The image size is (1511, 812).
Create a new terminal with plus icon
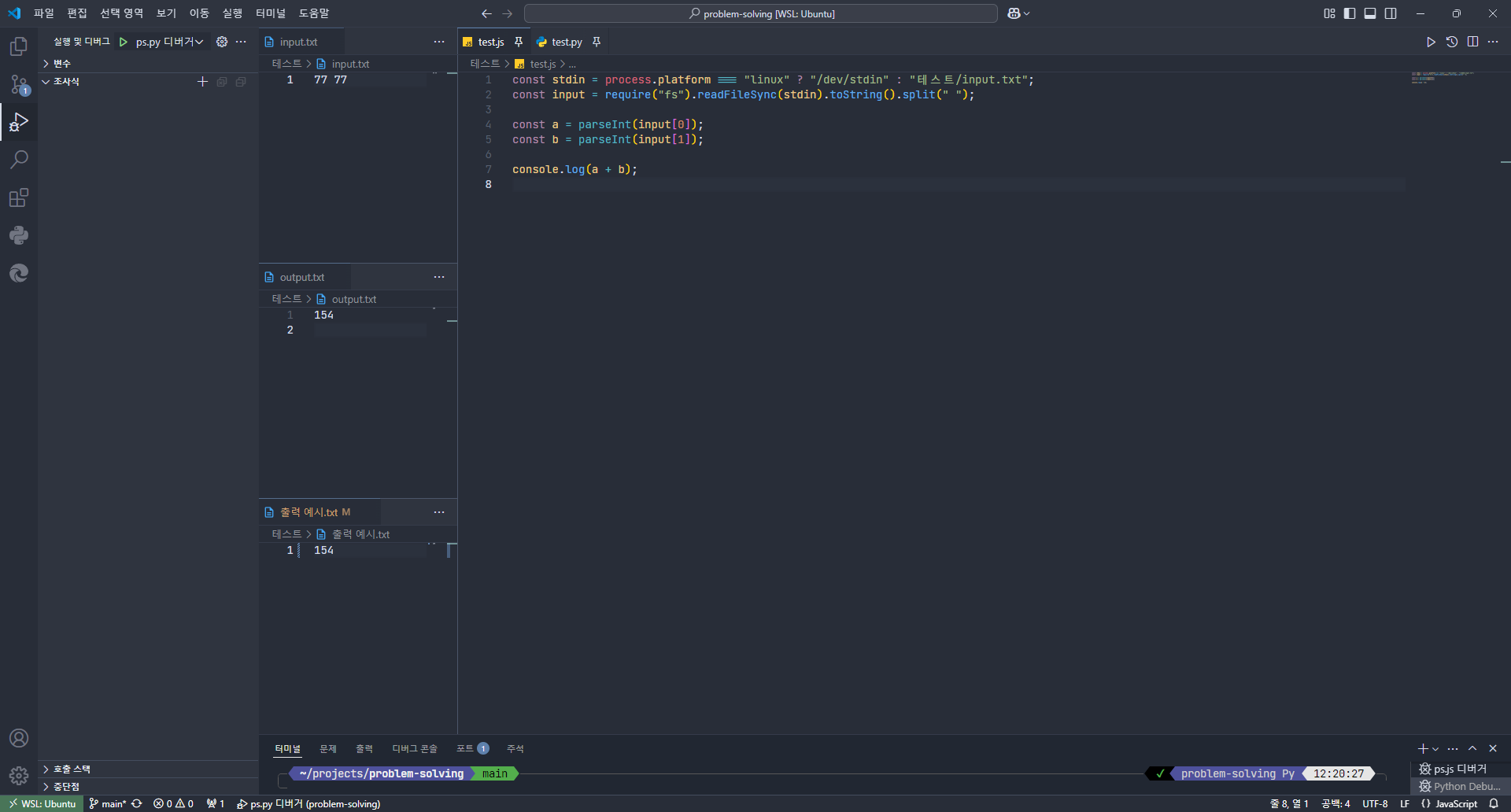pyautogui.click(x=1422, y=748)
